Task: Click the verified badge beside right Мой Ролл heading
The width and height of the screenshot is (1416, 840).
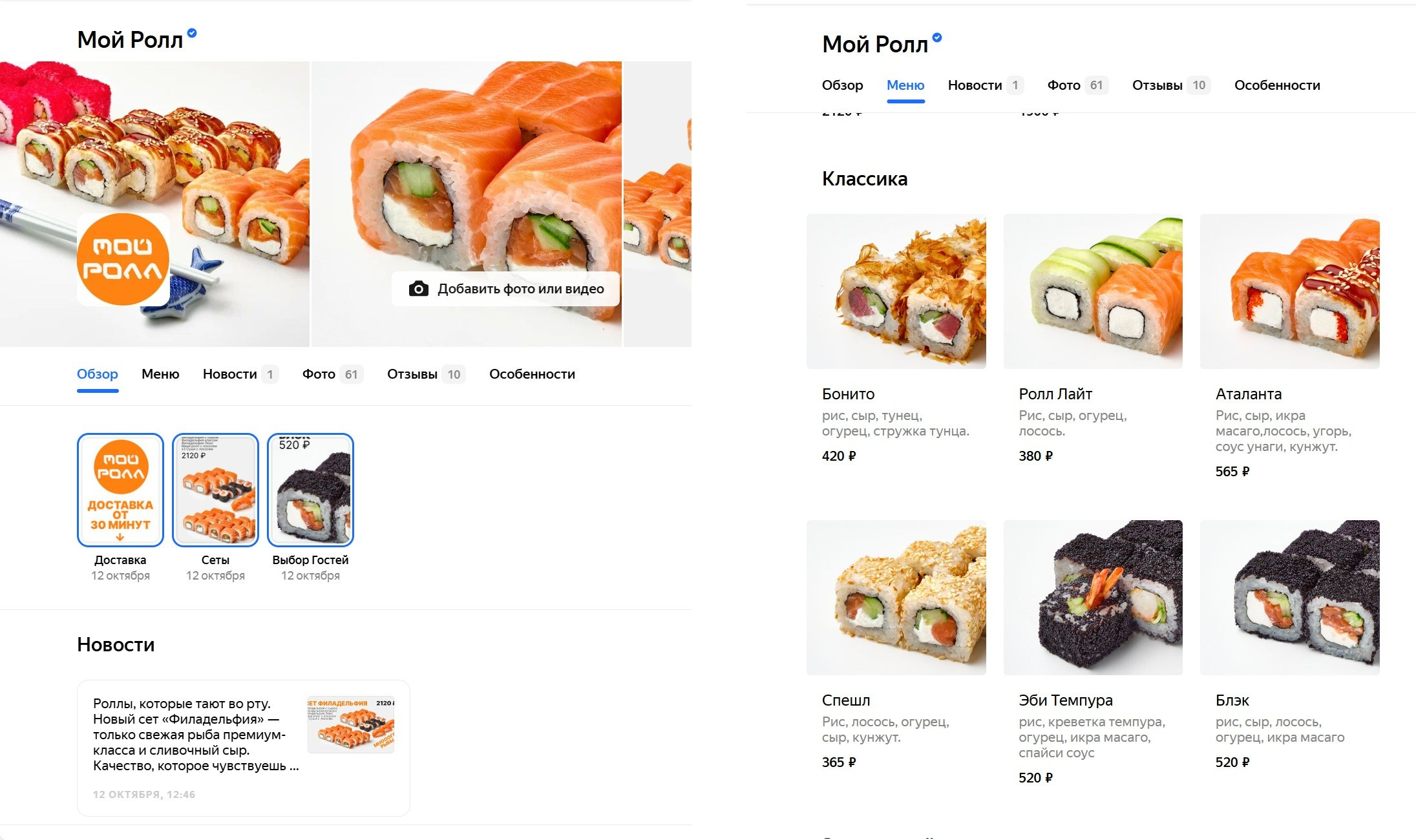Action: 937,37
